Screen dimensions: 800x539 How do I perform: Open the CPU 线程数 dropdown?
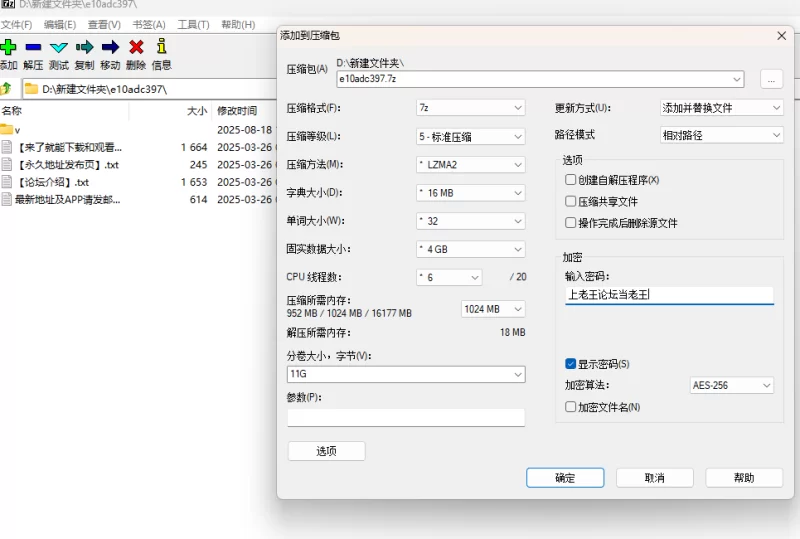coord(449,277)
